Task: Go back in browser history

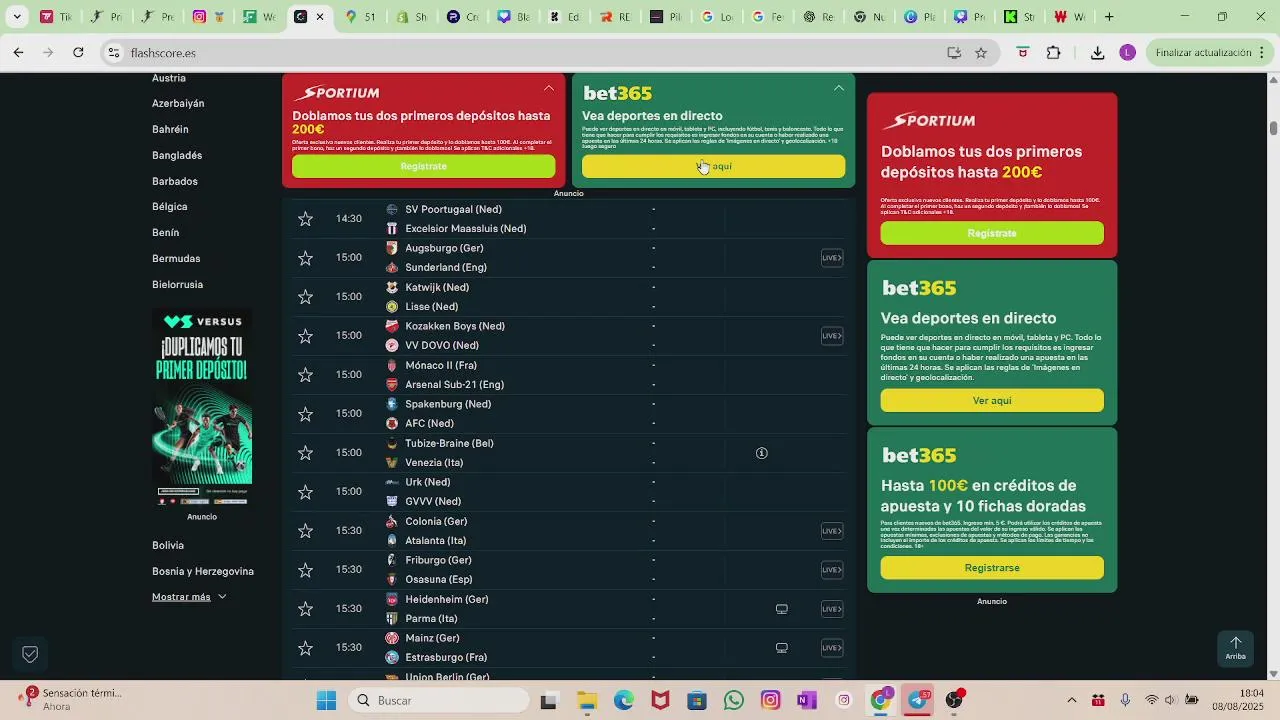Action: click(x=18, y=53)
